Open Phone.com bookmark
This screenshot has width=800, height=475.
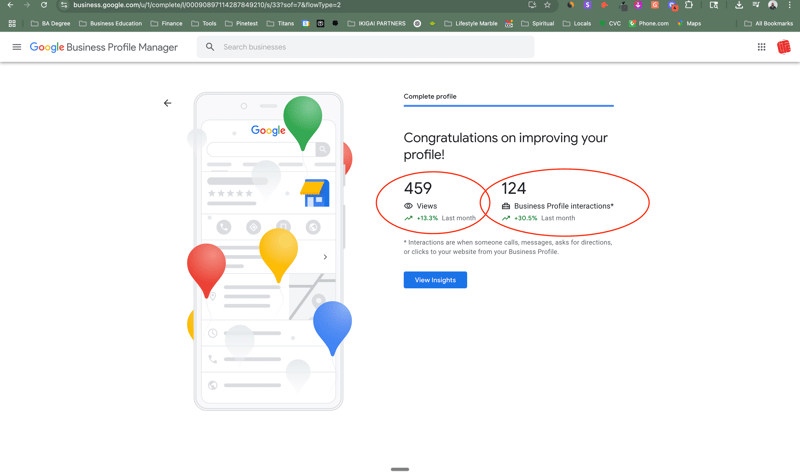[649, 23]
